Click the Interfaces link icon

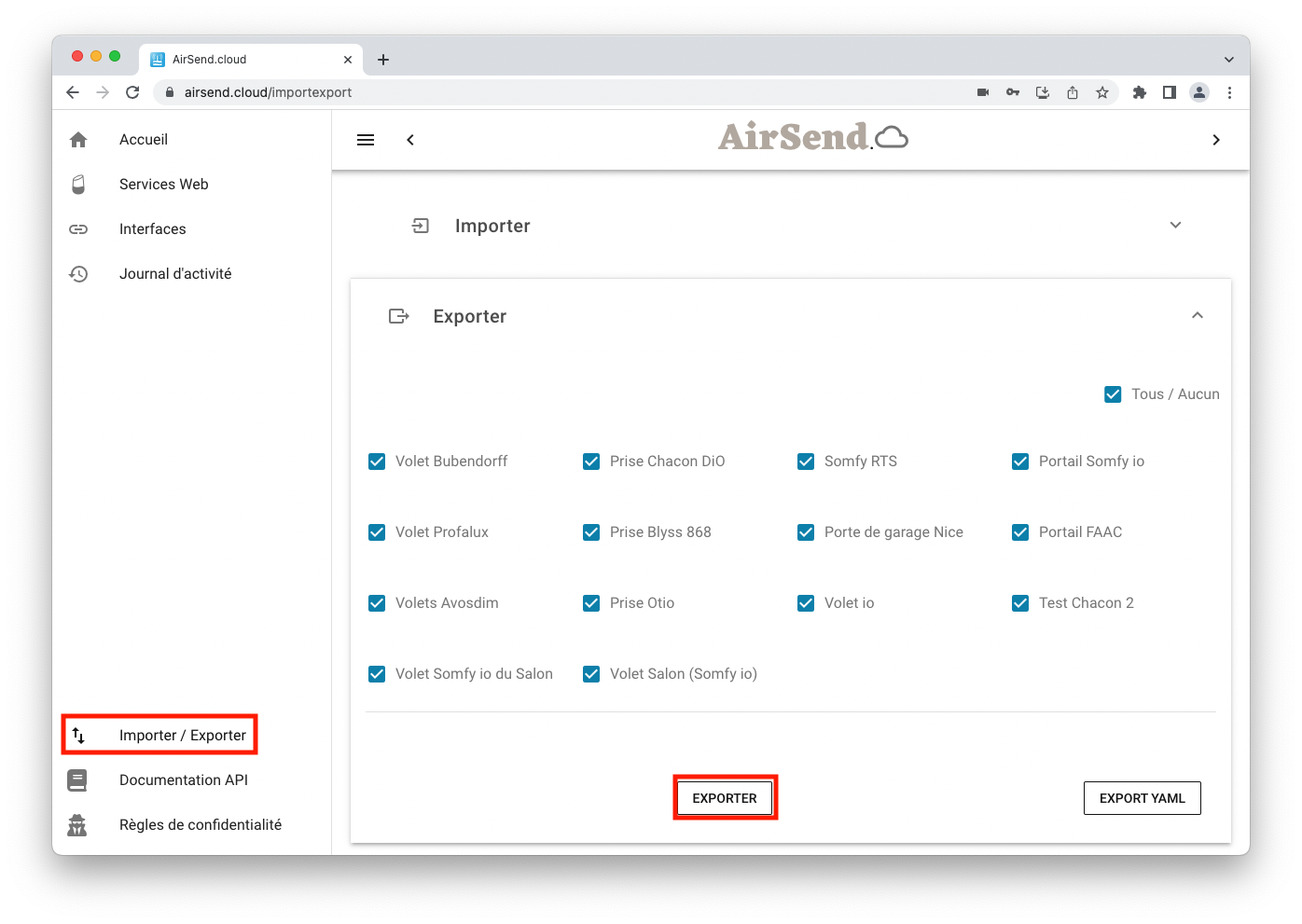point(78,229)
